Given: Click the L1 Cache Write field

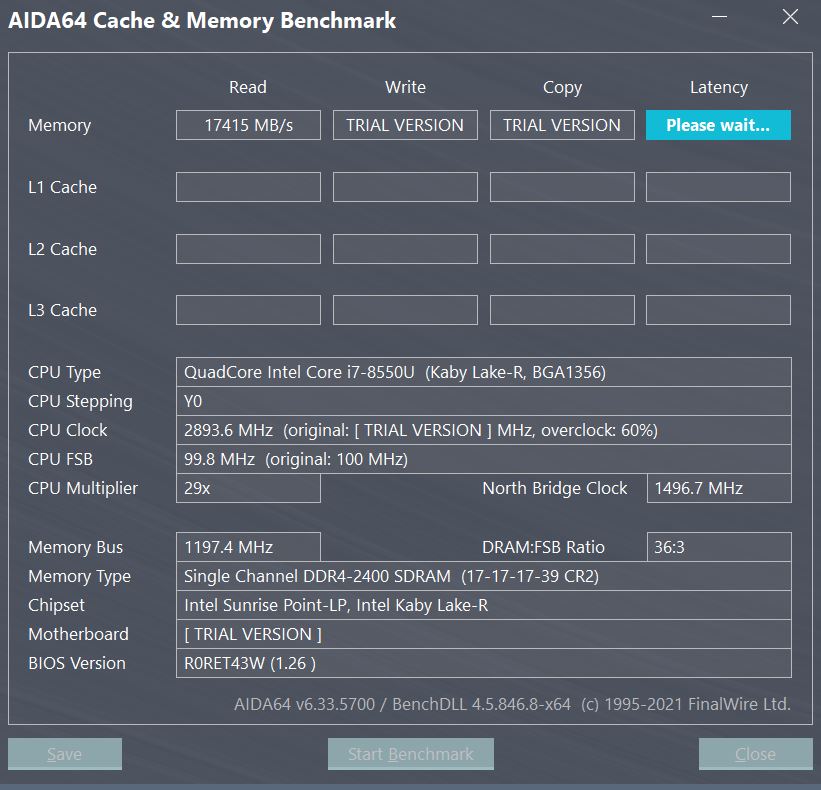Looking at the screenshot, I should coord(405,187).
